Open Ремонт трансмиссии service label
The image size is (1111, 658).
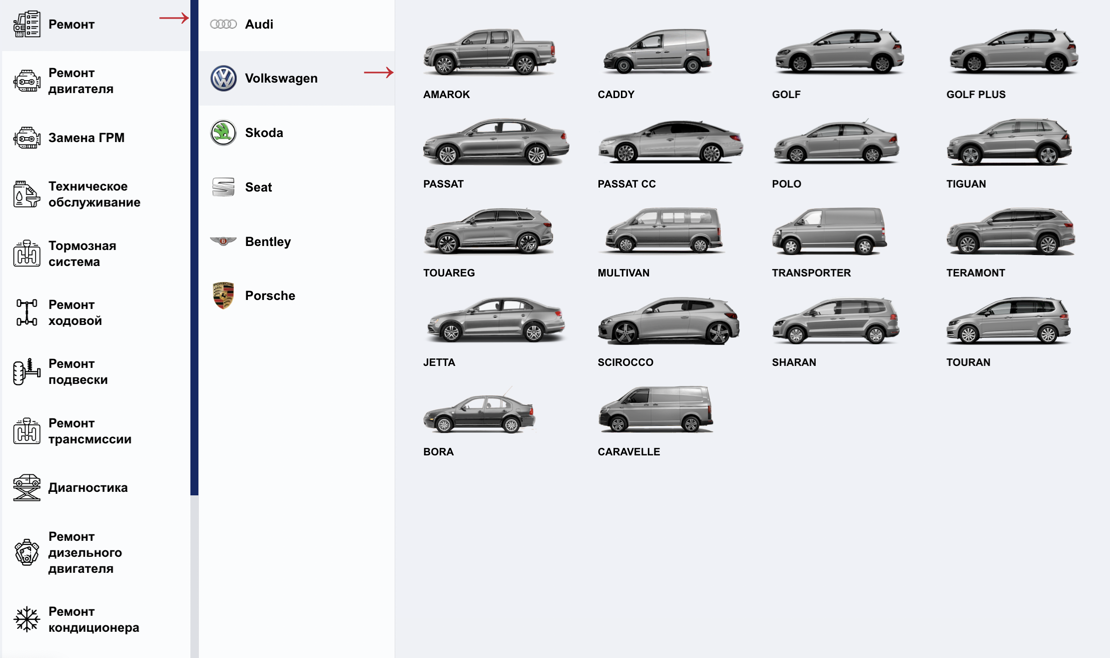pos(90,431)
